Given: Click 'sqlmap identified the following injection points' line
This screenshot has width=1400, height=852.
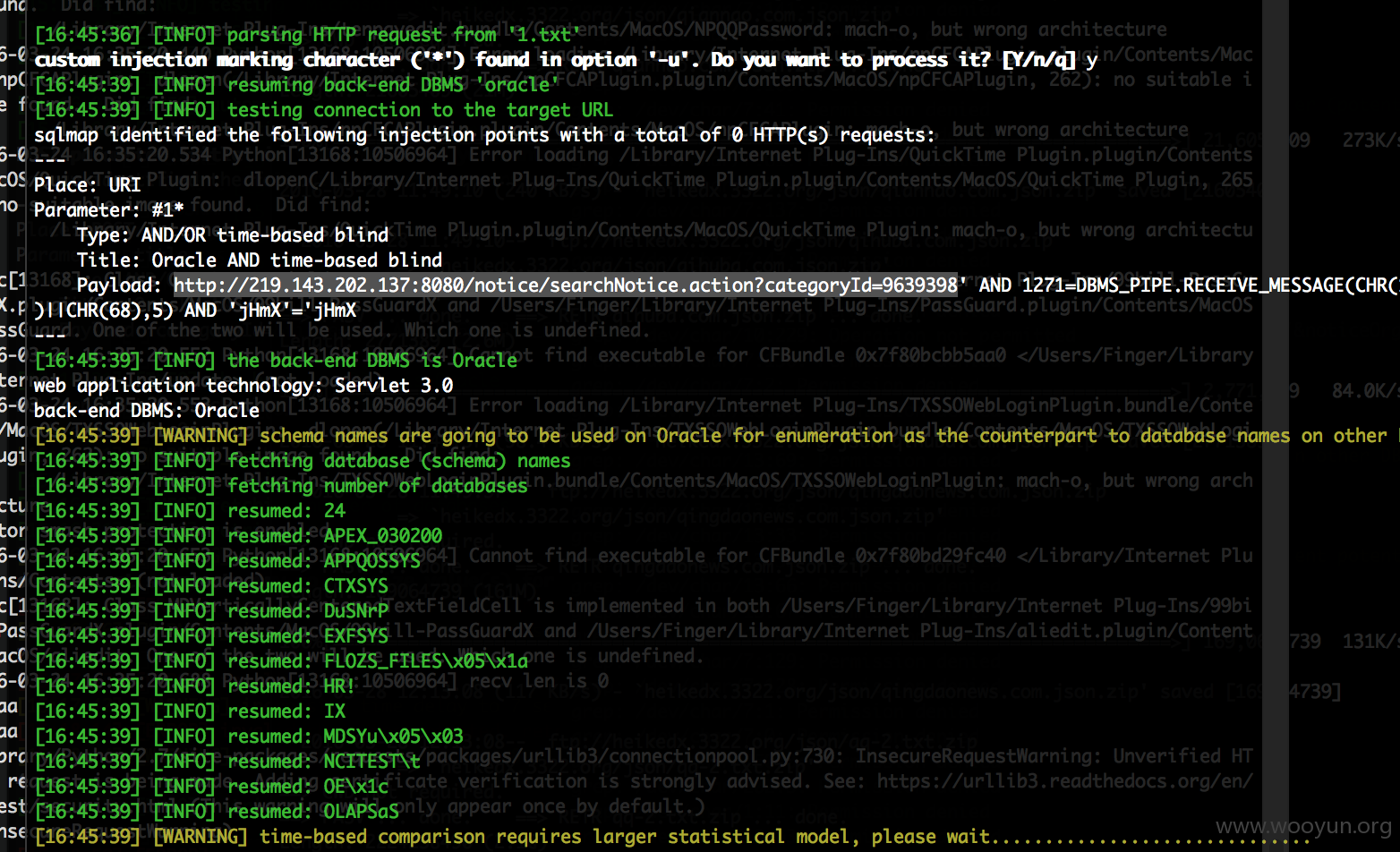Looking at the screenshot, I should click(484, 134).
